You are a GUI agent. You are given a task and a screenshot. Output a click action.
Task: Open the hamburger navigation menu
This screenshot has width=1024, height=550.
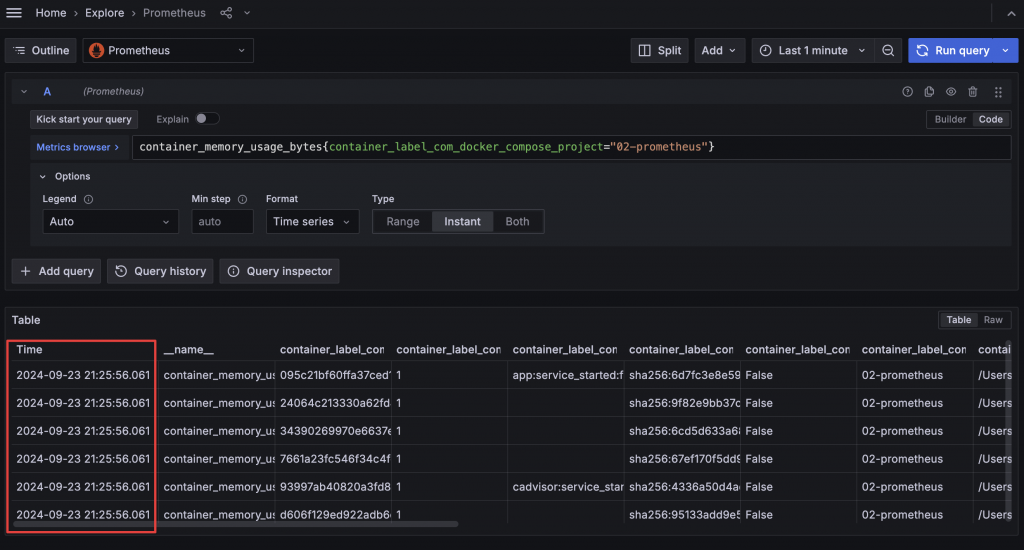tap(14, 12)
